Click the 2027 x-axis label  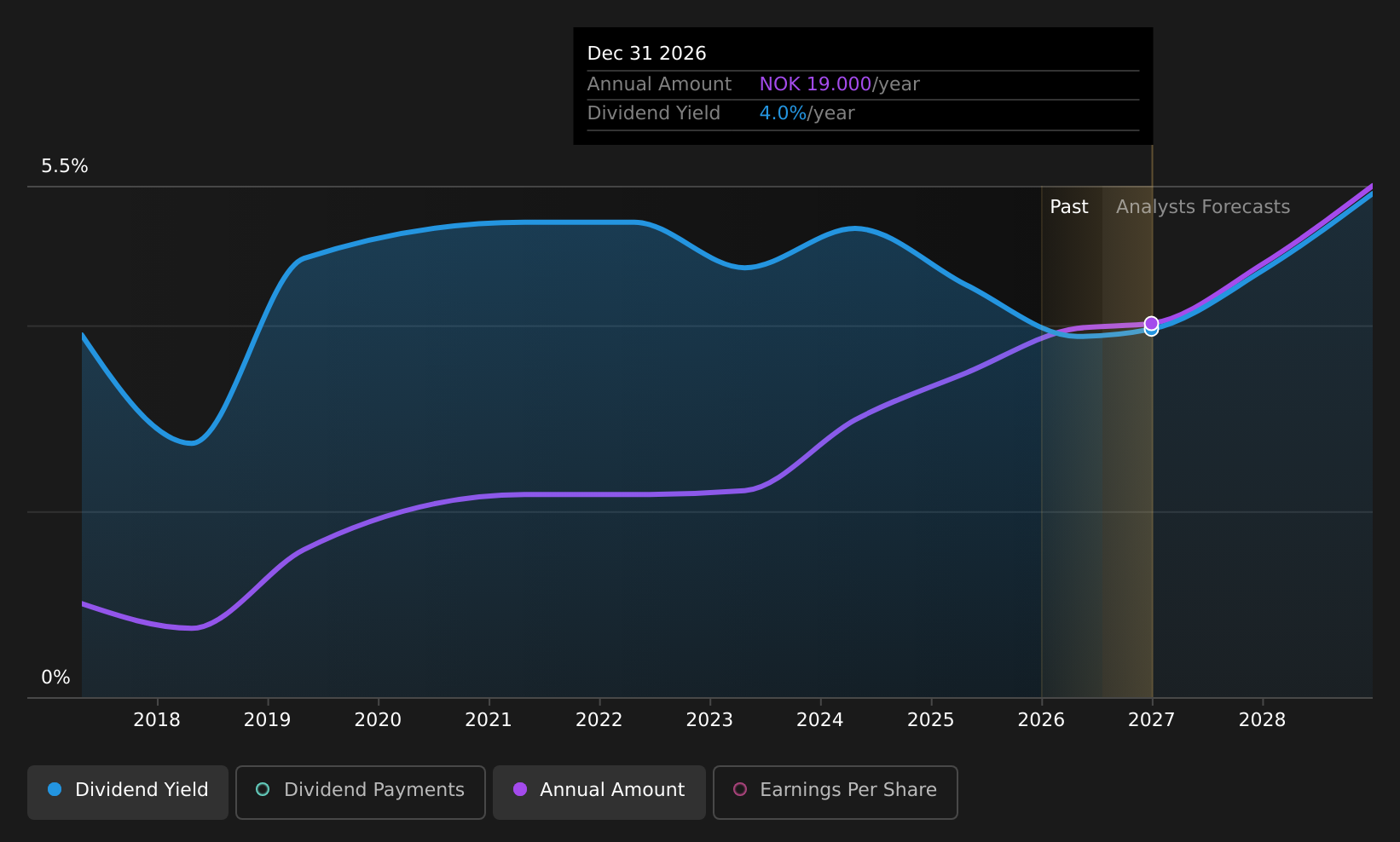pyautogui.click(x=1152, y=720)
